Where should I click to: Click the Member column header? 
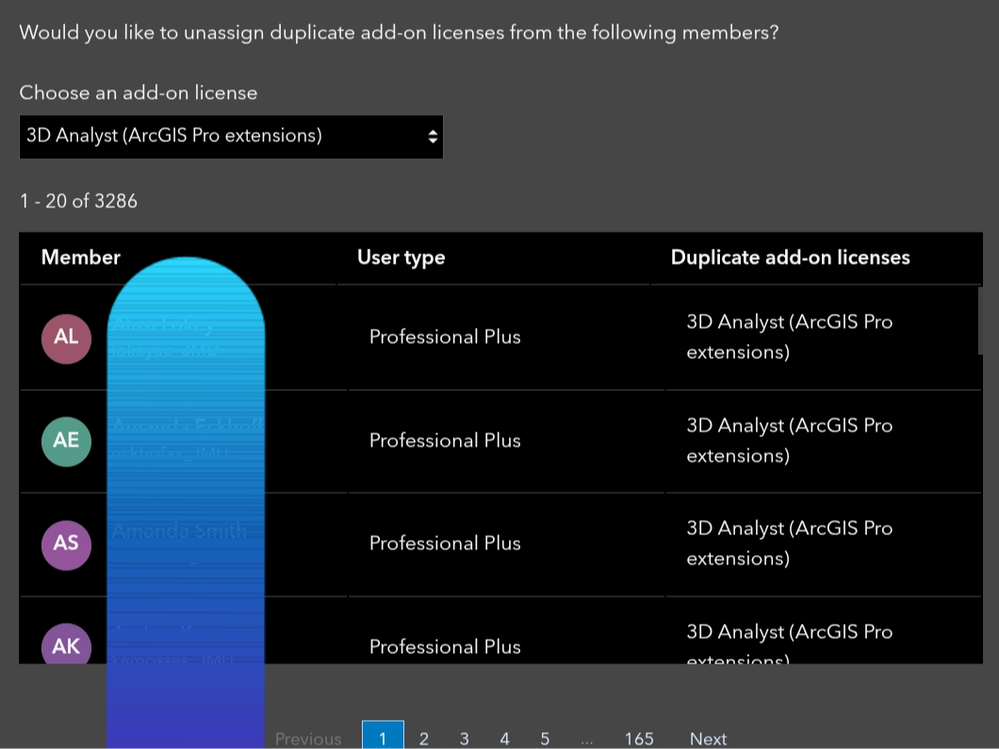tap(81, 258)
